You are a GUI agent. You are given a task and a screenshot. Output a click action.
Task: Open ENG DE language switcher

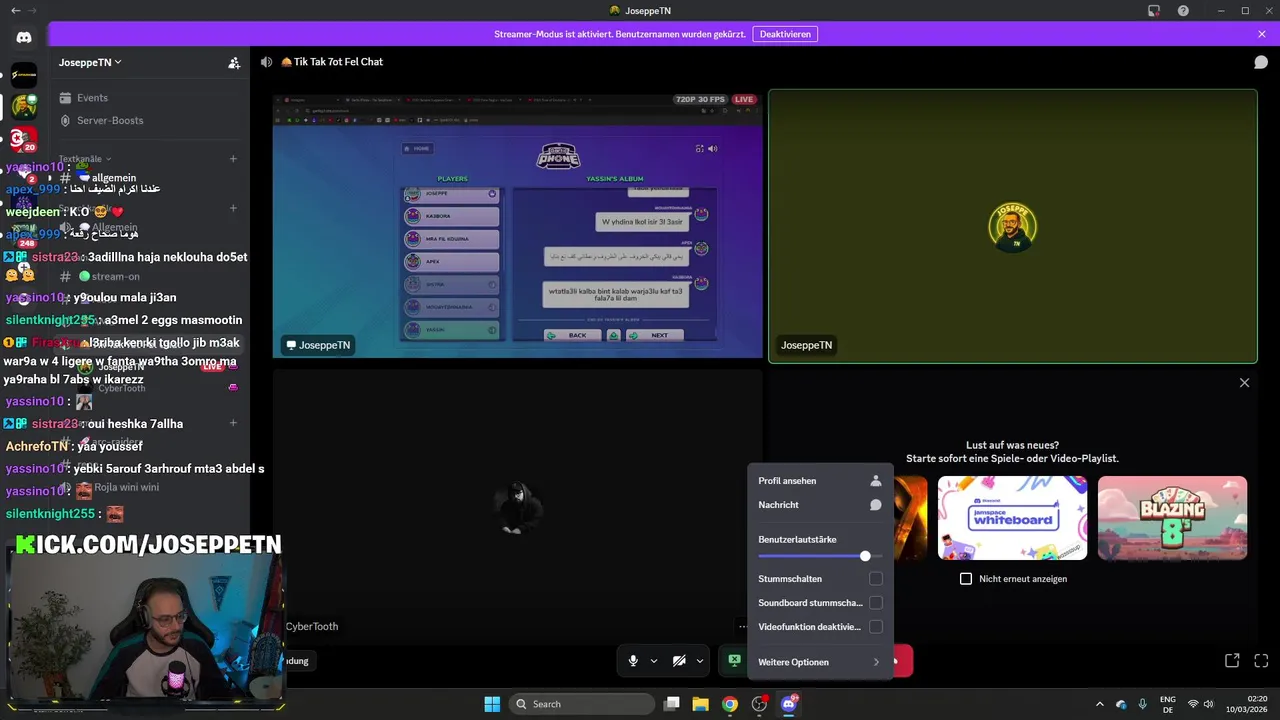coord(1168,704)
